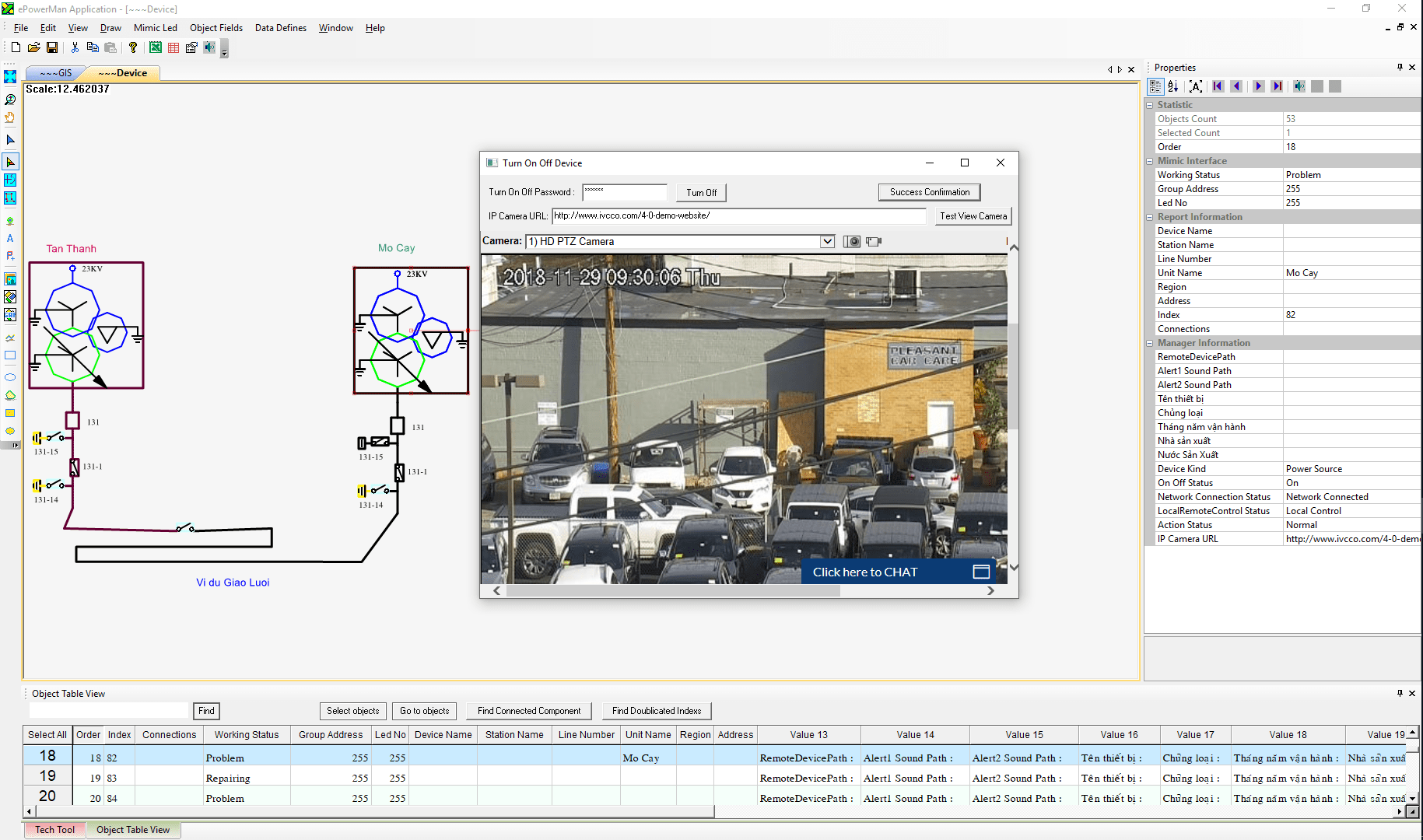Open the File menu
This screenshot has height=840, width=1423.
click(21, 28)
